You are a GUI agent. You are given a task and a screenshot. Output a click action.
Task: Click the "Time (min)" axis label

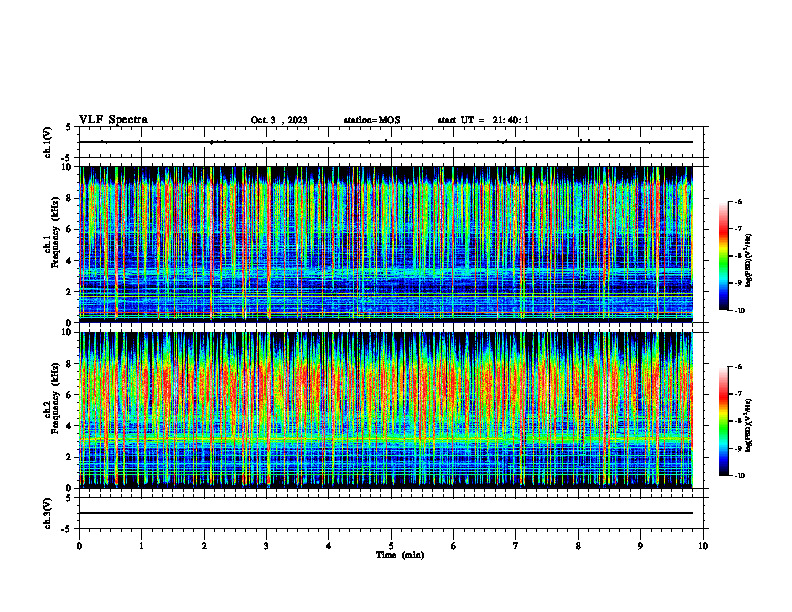coord(400,555)
